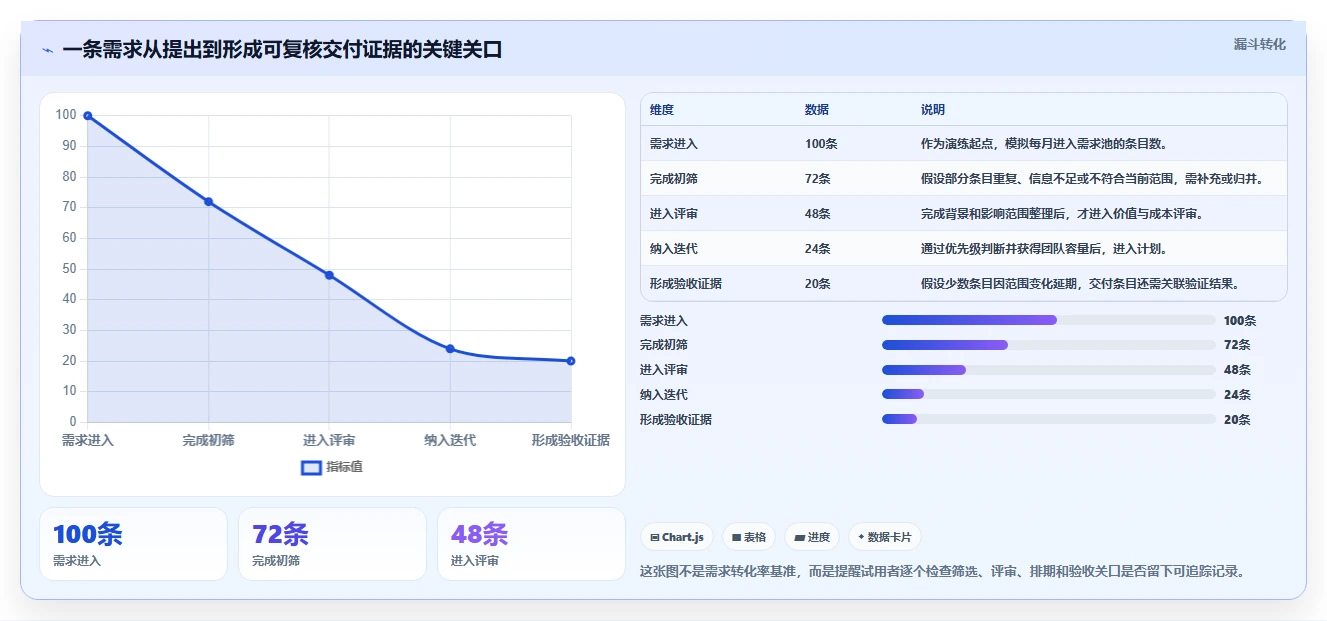Click the 完成初筛 x-axis label

209,440
